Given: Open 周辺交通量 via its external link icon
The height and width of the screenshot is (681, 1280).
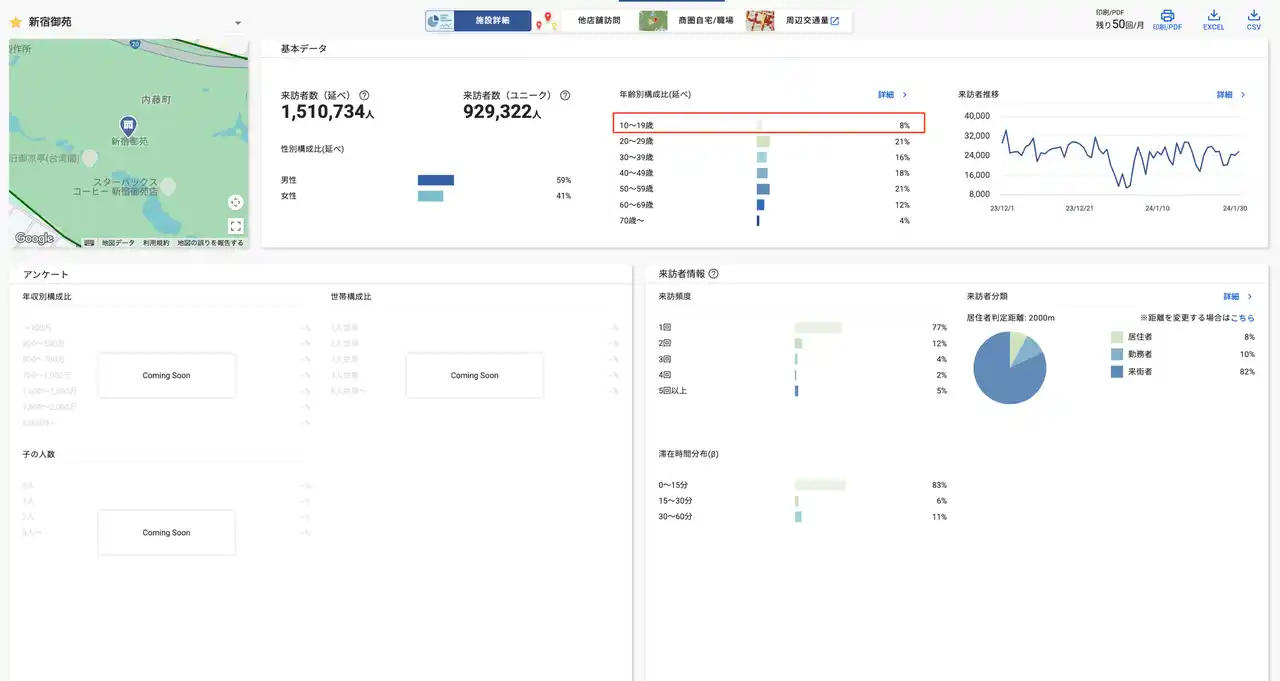Looking at the screenshot, I should pos(833,20).
